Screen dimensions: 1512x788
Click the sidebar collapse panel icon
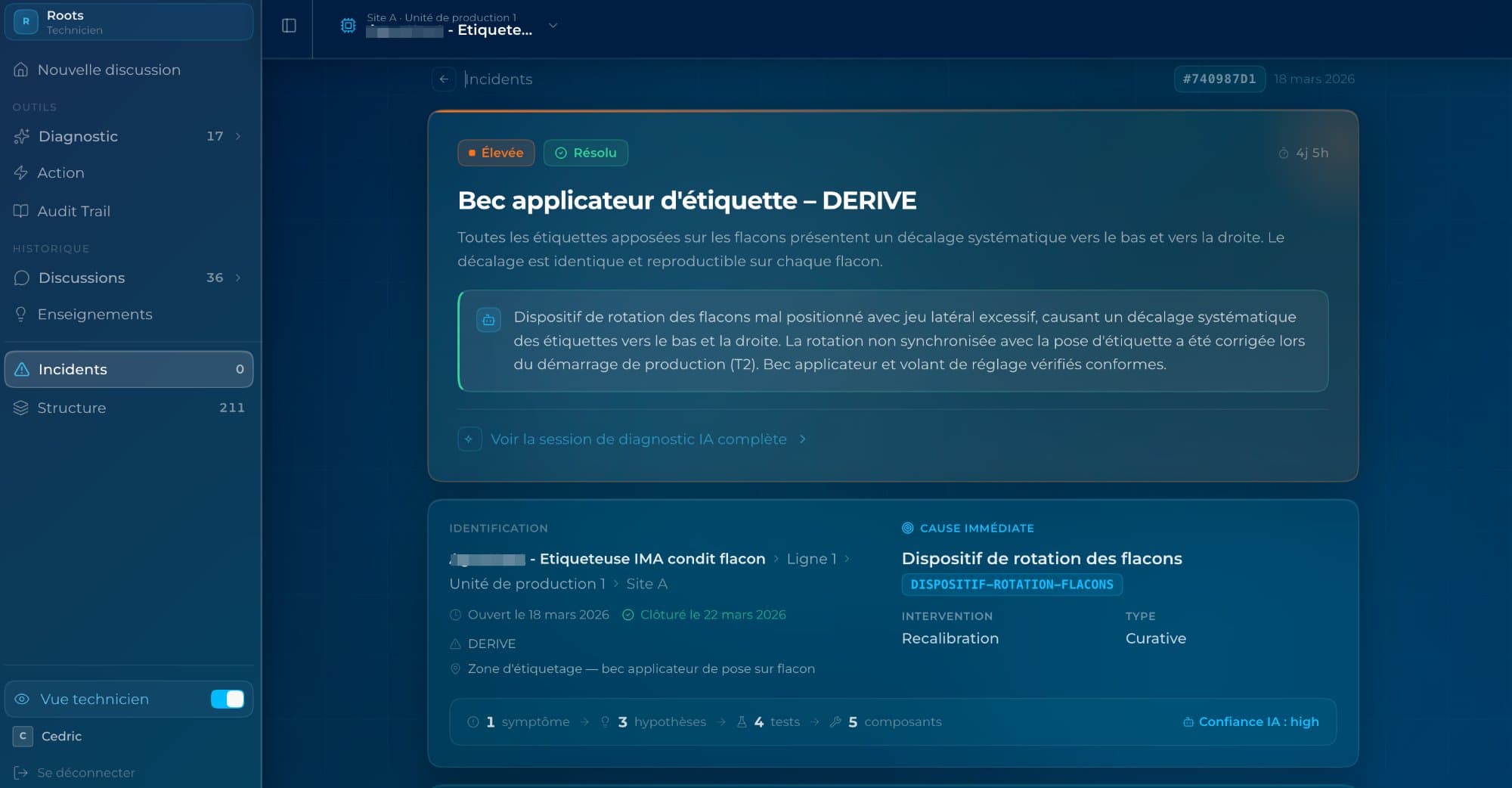pos(289,26)
